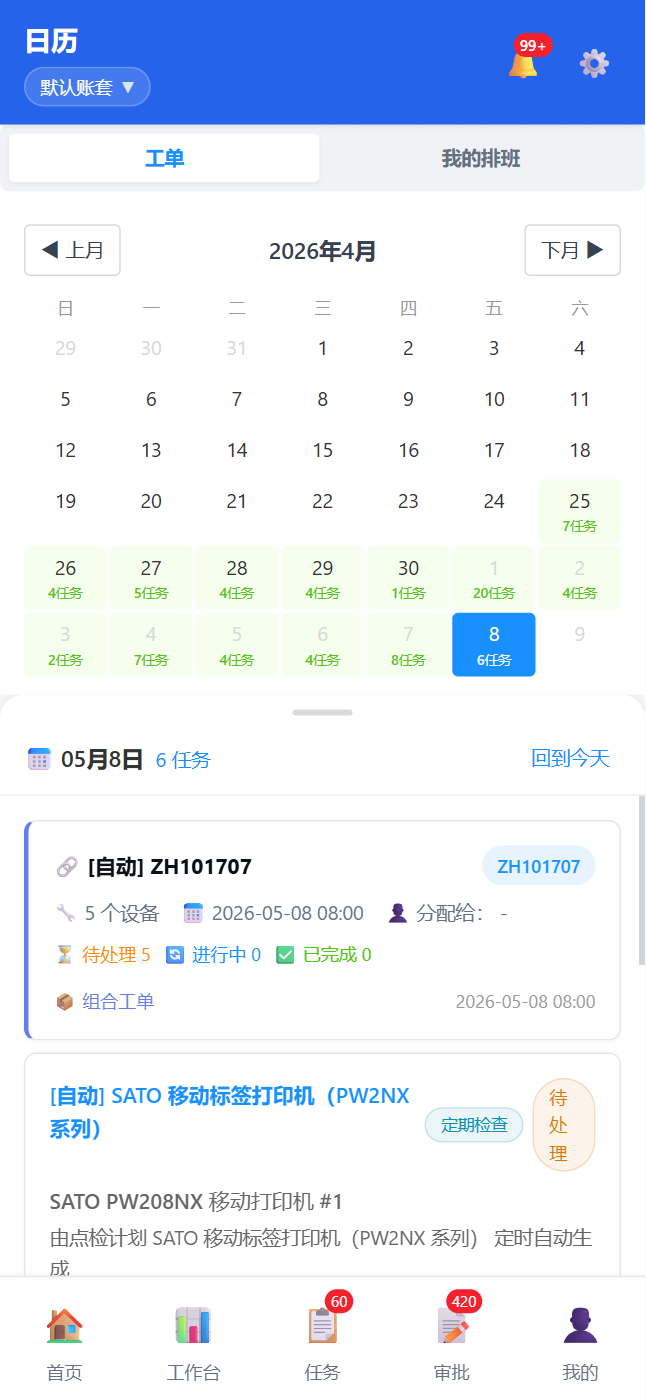Click the wrench icon by 5 个设备
The height and width of the screenshot is (1398, 646).
click(x=66, y=913)
